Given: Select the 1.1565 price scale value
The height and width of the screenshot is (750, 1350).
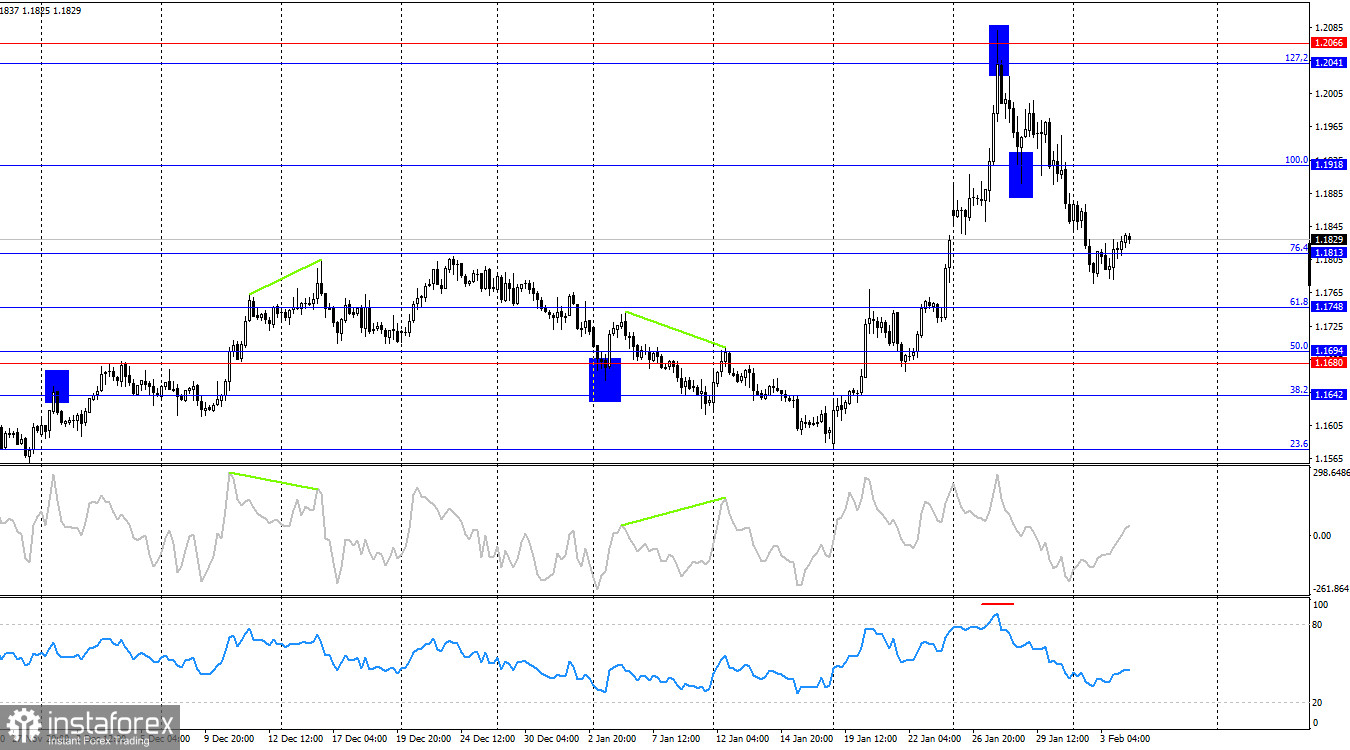Looking at the screenshot, I should (1329, 459).
